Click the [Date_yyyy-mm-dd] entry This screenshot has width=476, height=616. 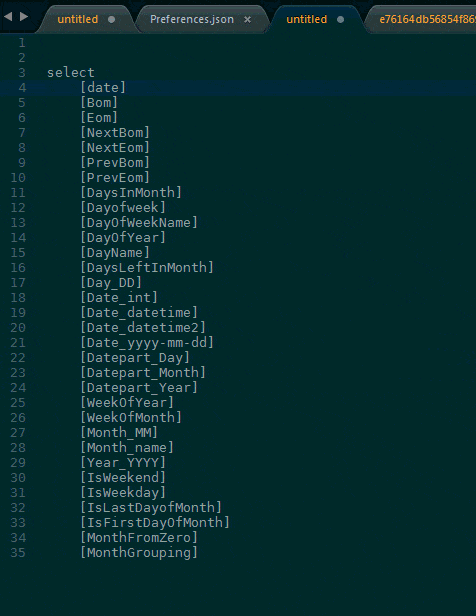147,343
